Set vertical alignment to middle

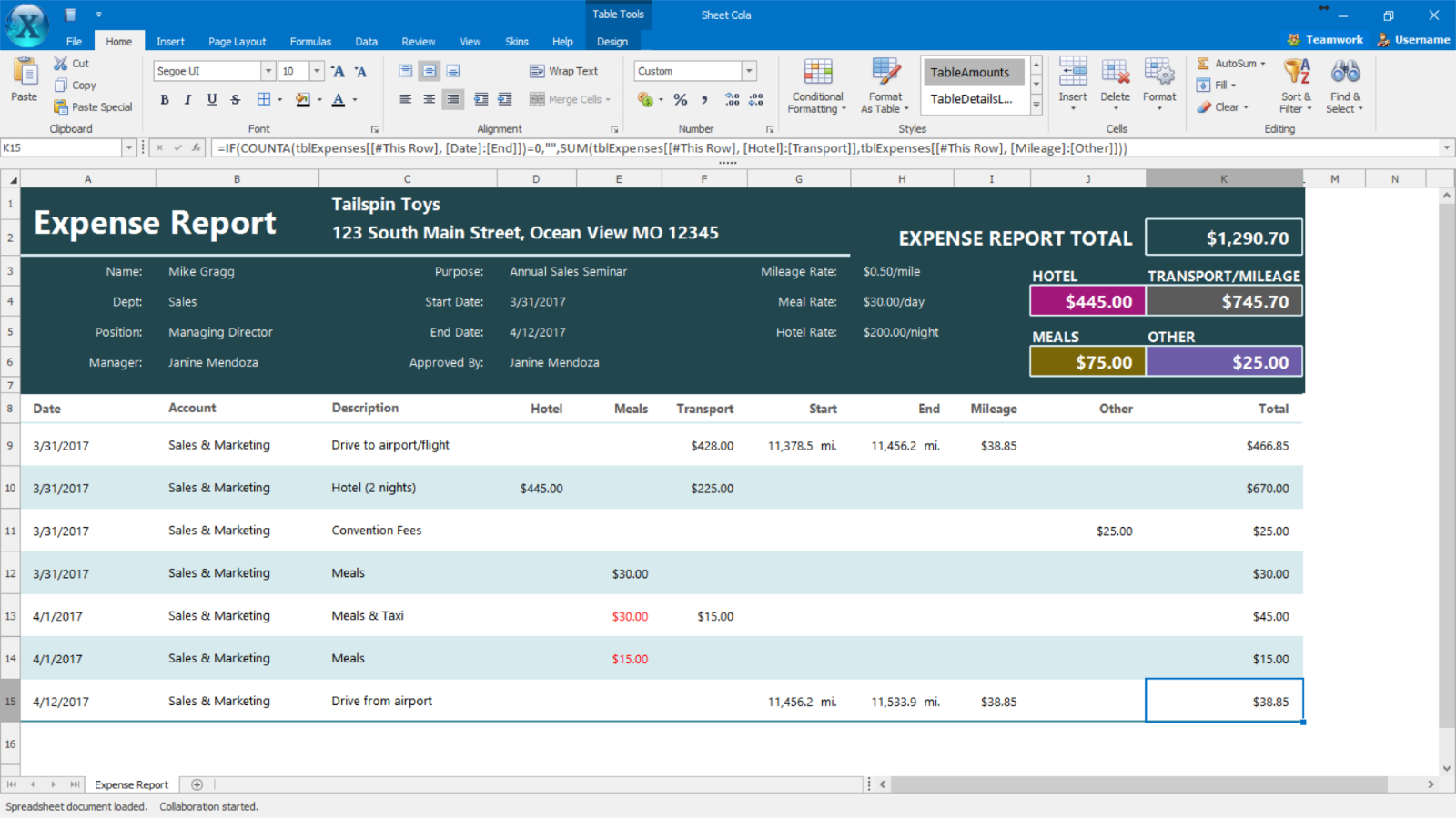pyautogui.click(x=430, y=71)
